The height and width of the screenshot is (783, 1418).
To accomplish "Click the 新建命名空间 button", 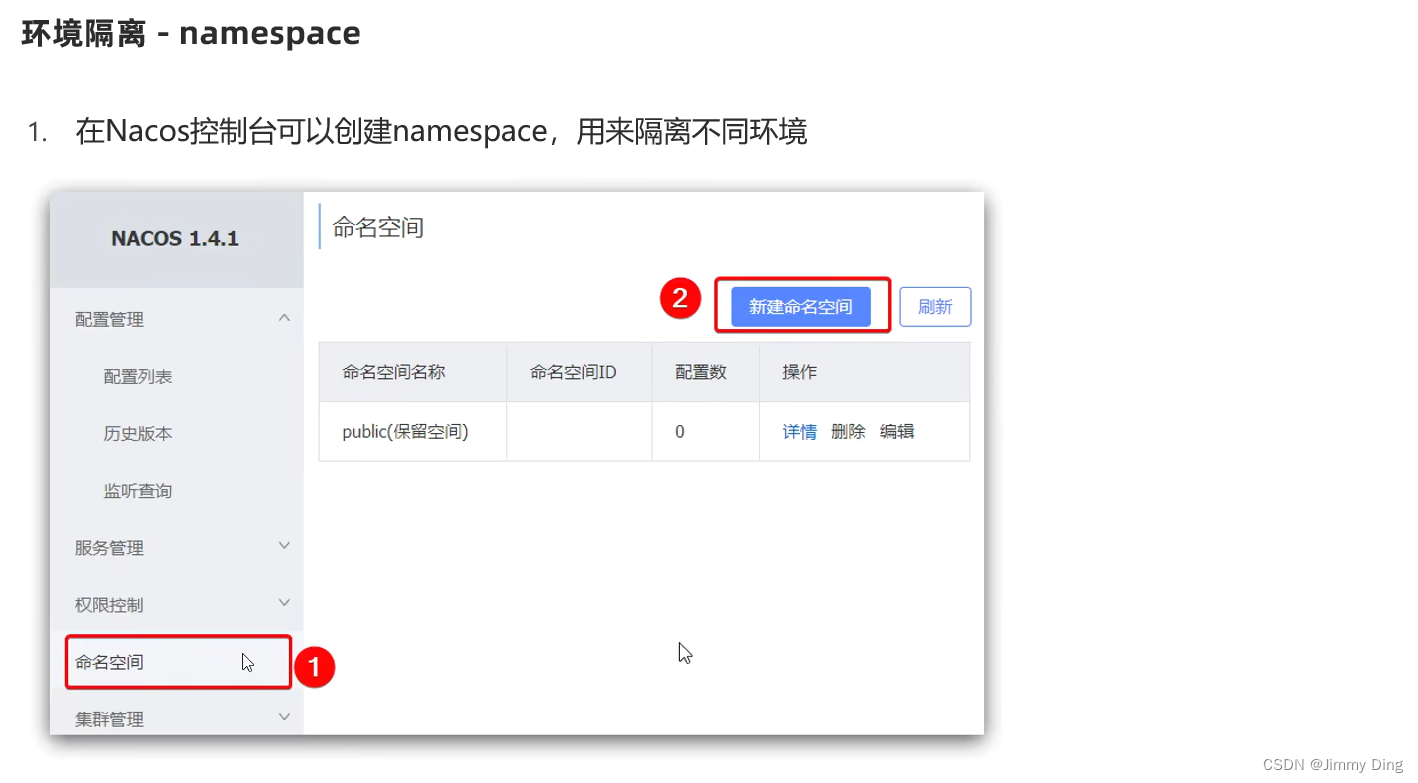I will point(800,307).
